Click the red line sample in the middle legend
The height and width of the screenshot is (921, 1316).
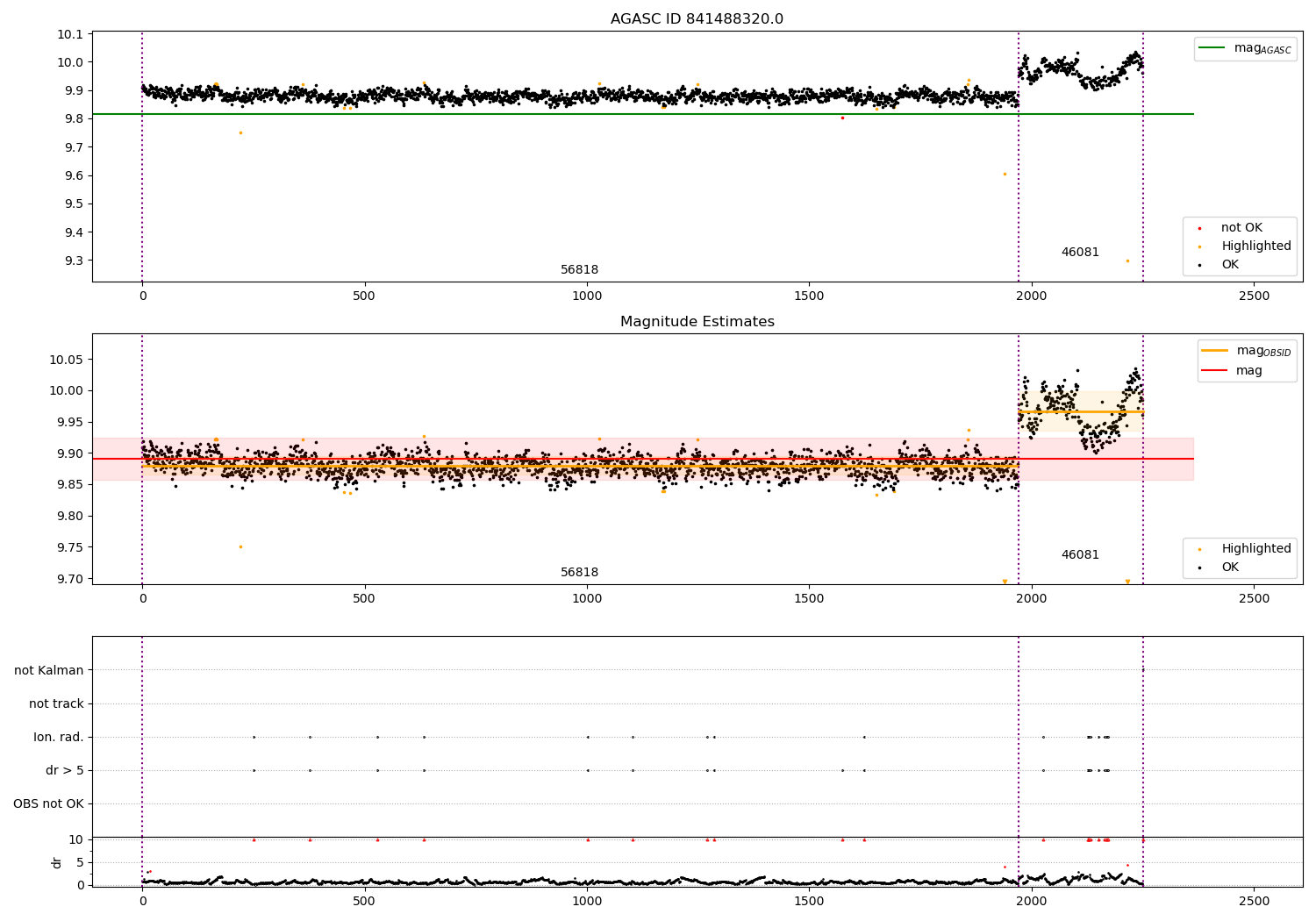coord(1215,371)
